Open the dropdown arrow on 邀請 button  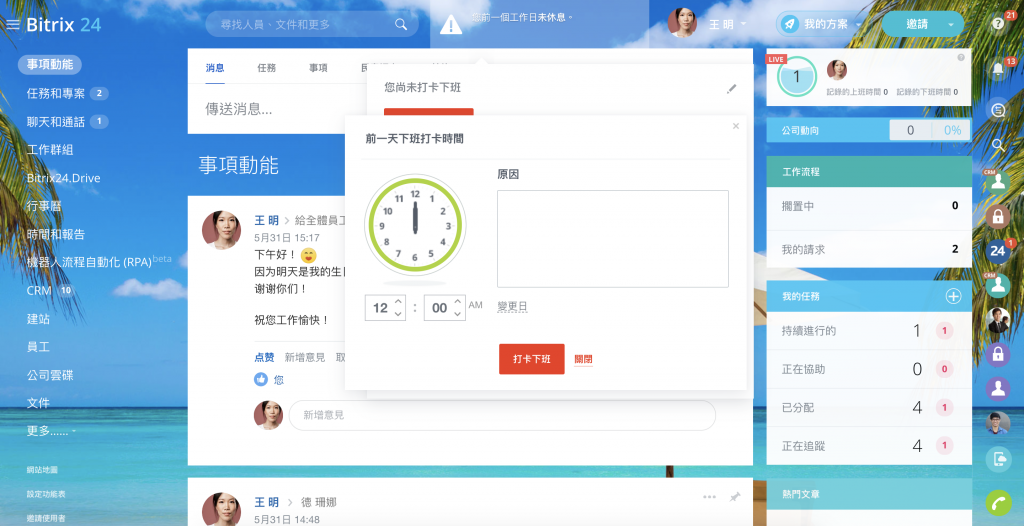(x=951, y=25)
